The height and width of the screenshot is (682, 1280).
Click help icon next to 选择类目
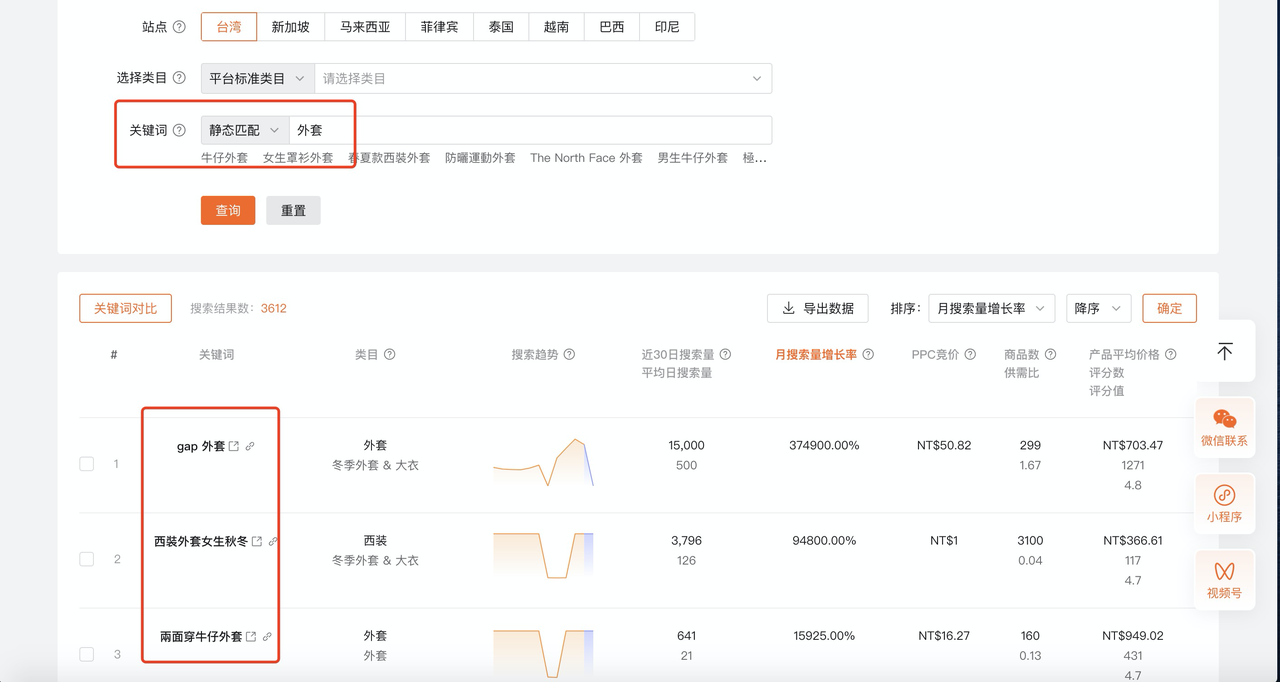coord(180,78)
